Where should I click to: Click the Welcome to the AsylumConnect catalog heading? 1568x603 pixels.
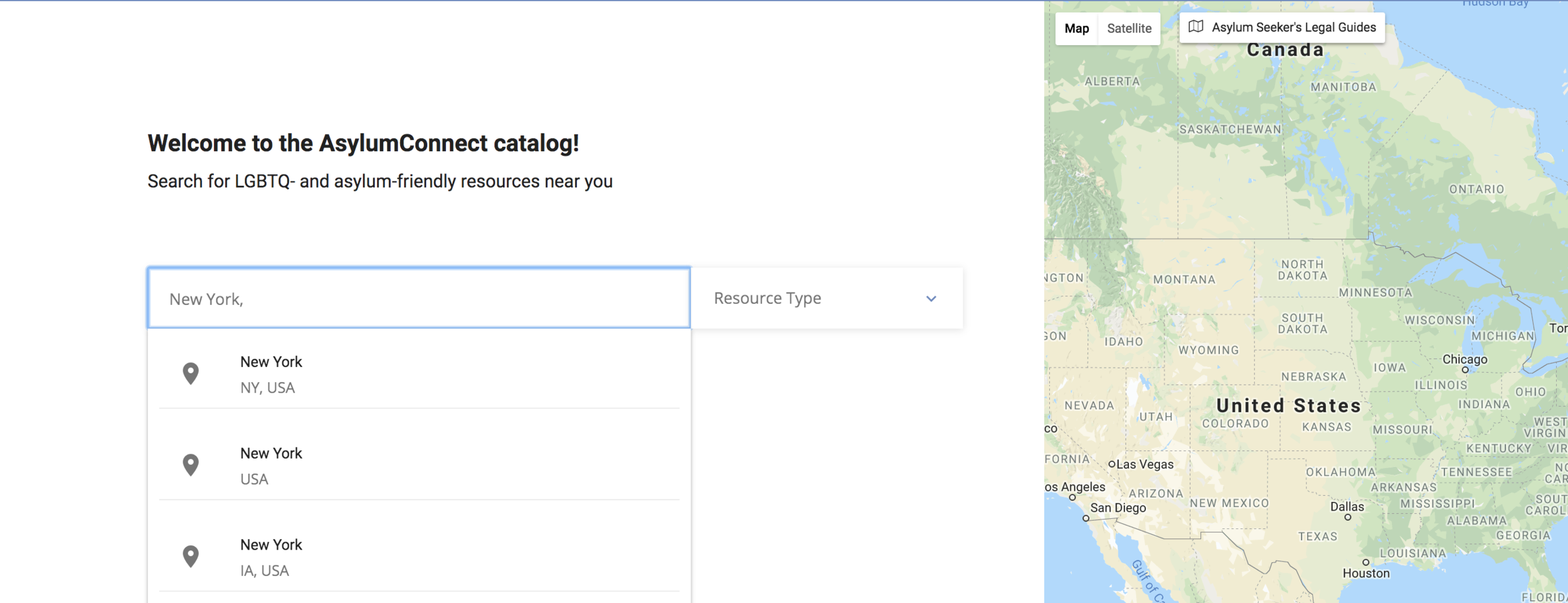[x=363, y=144]
